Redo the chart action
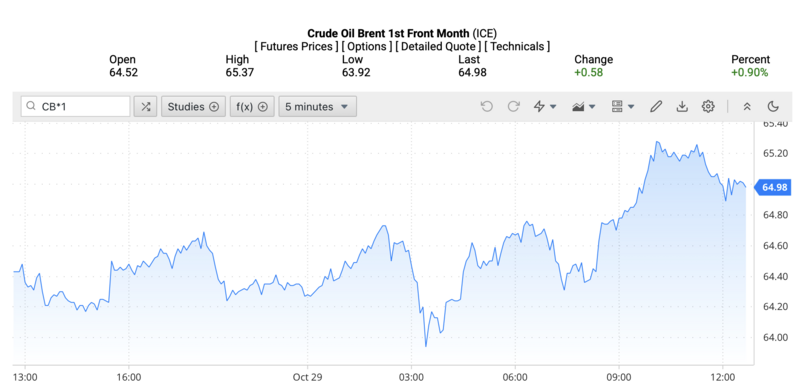 tap(513, 107)
